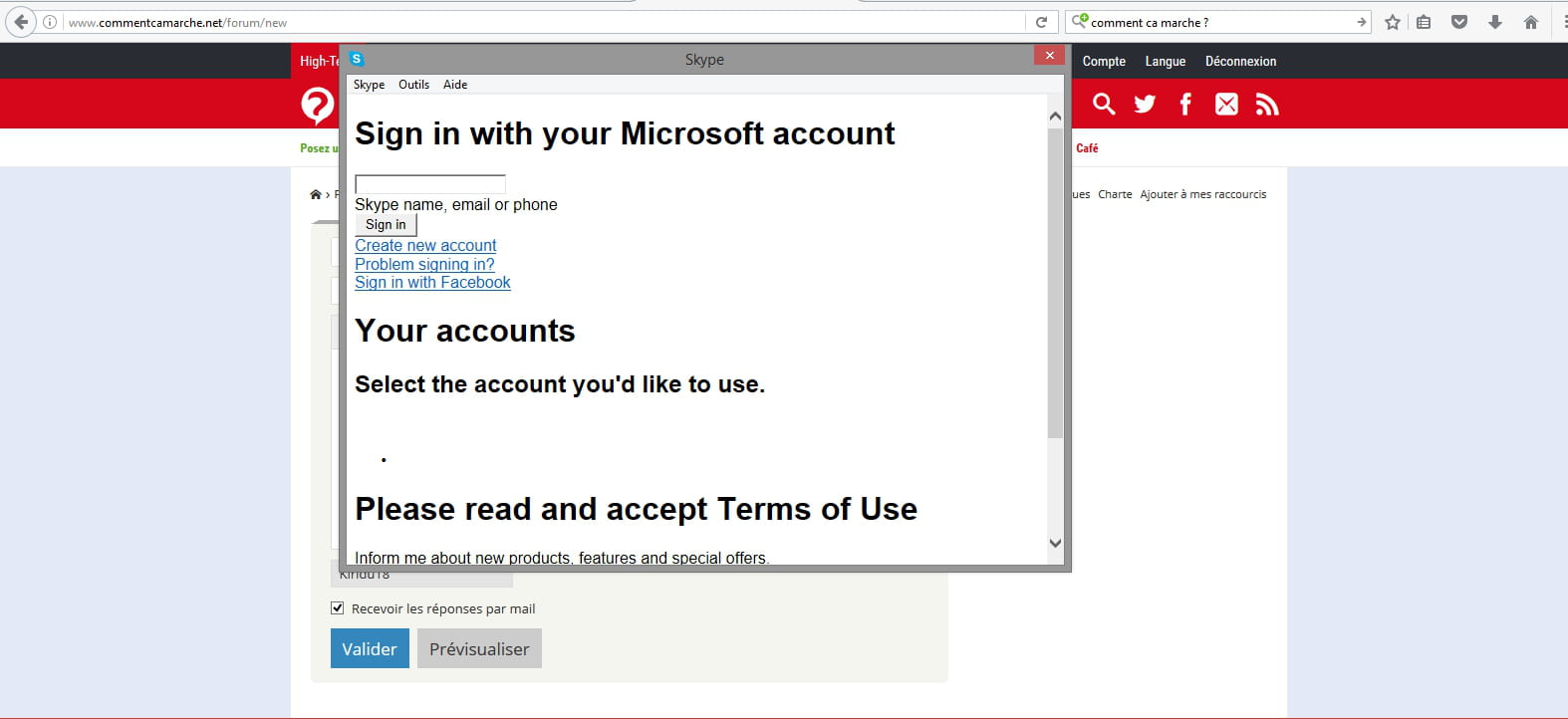This screenshot has width=1568, height=719.
Task: Open the Aide menu in the Skype window
Action: pos(455,85)
